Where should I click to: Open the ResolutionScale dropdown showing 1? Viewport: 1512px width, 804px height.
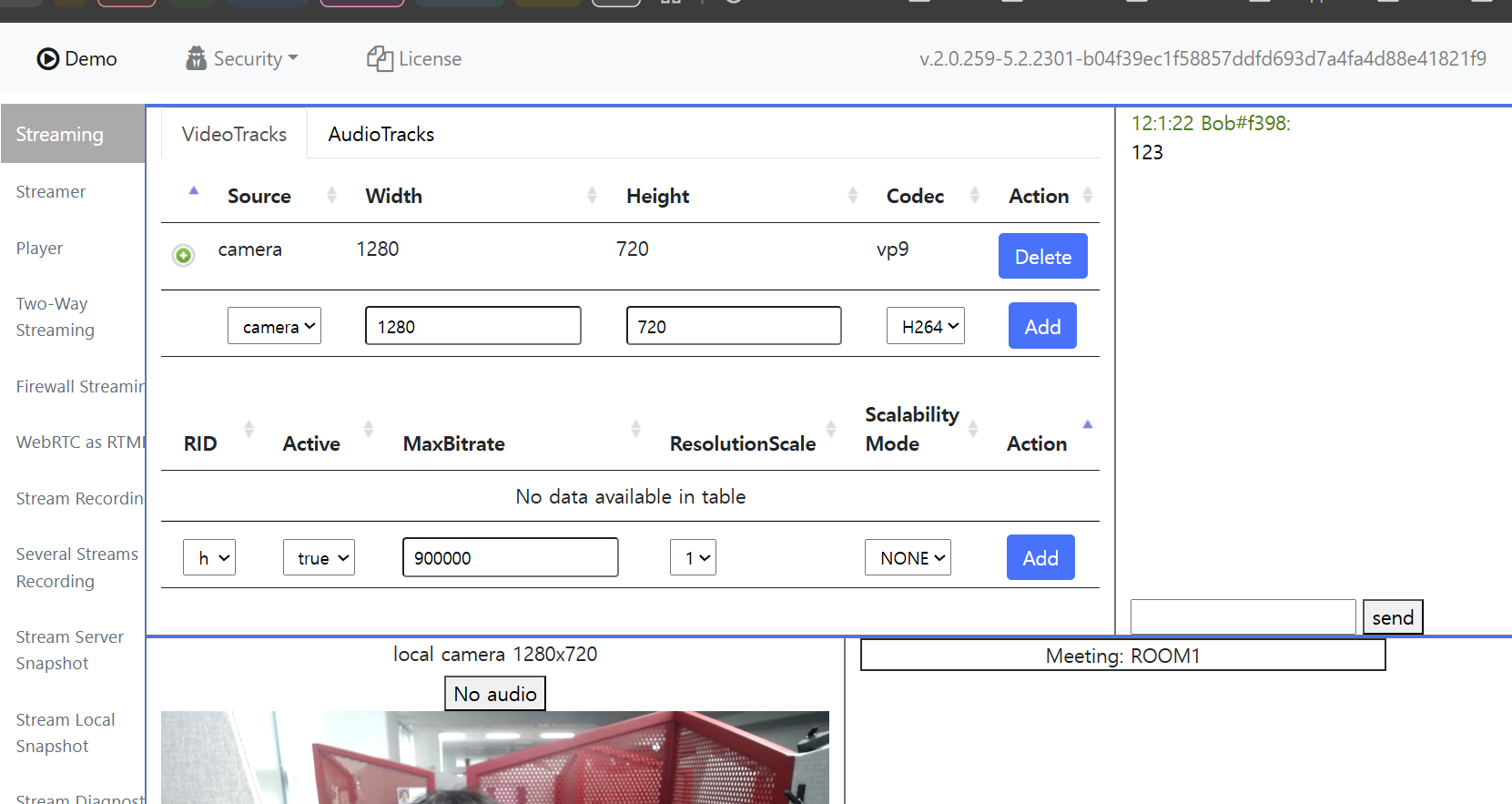pyautogui.click(x=693, y=557)
